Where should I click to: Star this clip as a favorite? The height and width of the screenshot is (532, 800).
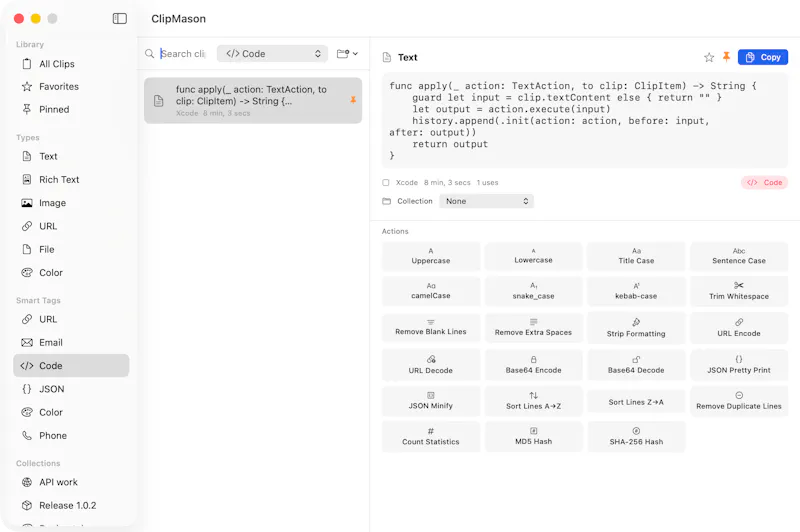point(709,57)
